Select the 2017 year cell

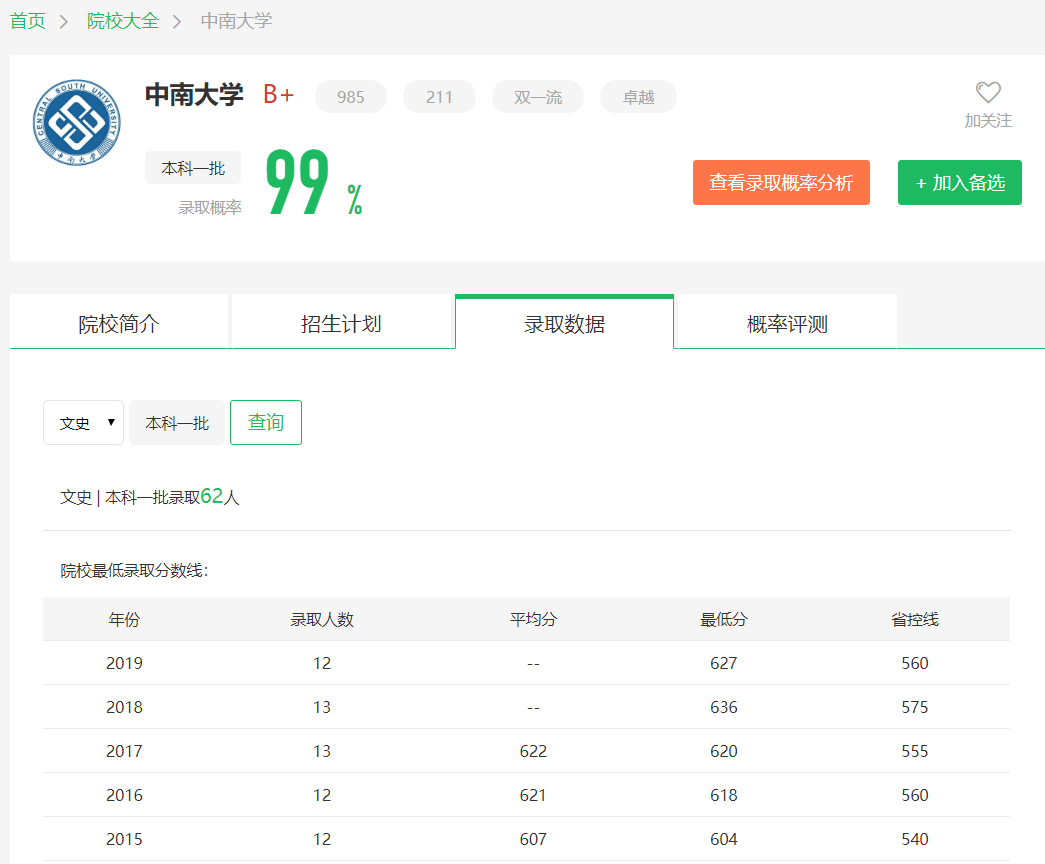124,751
